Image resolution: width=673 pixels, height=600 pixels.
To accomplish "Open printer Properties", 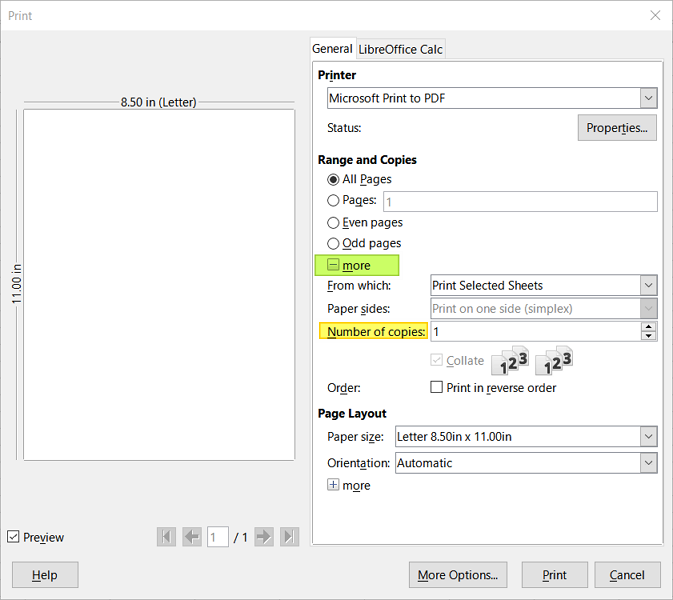I will point(616,128).
